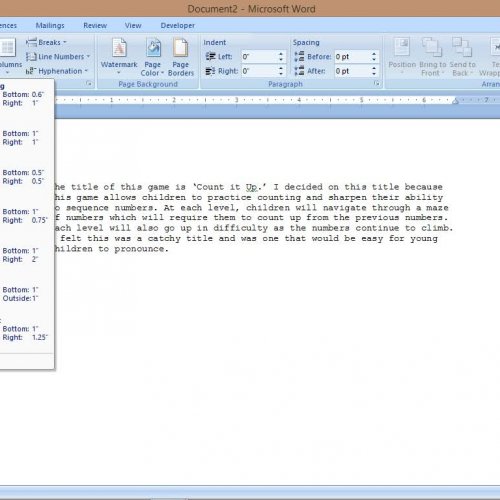Viewport: 500px width, 500px height.
Task: Open the Breaks dropdown
Action: pyautogui.click(x=46, y=42)
